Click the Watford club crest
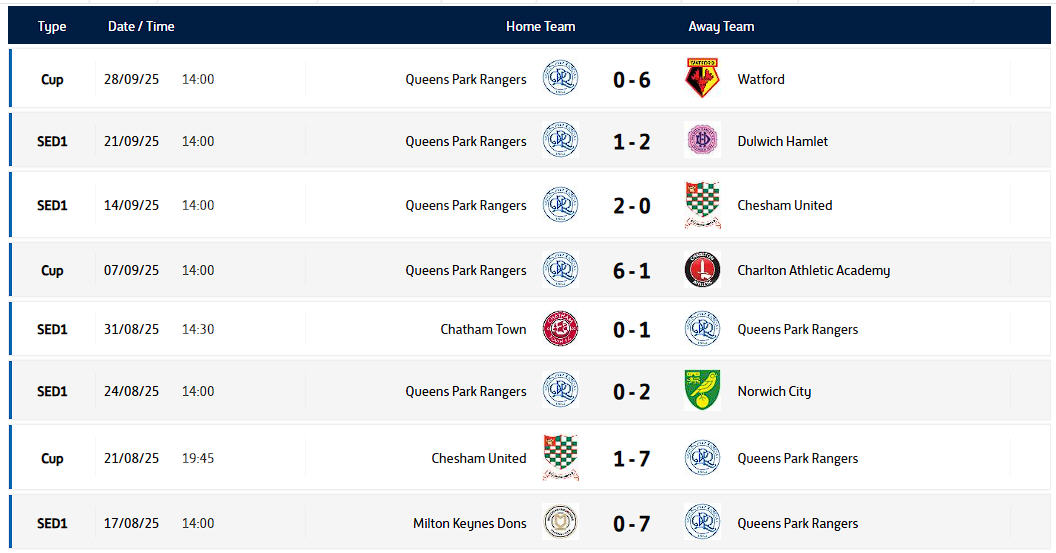 702,78
